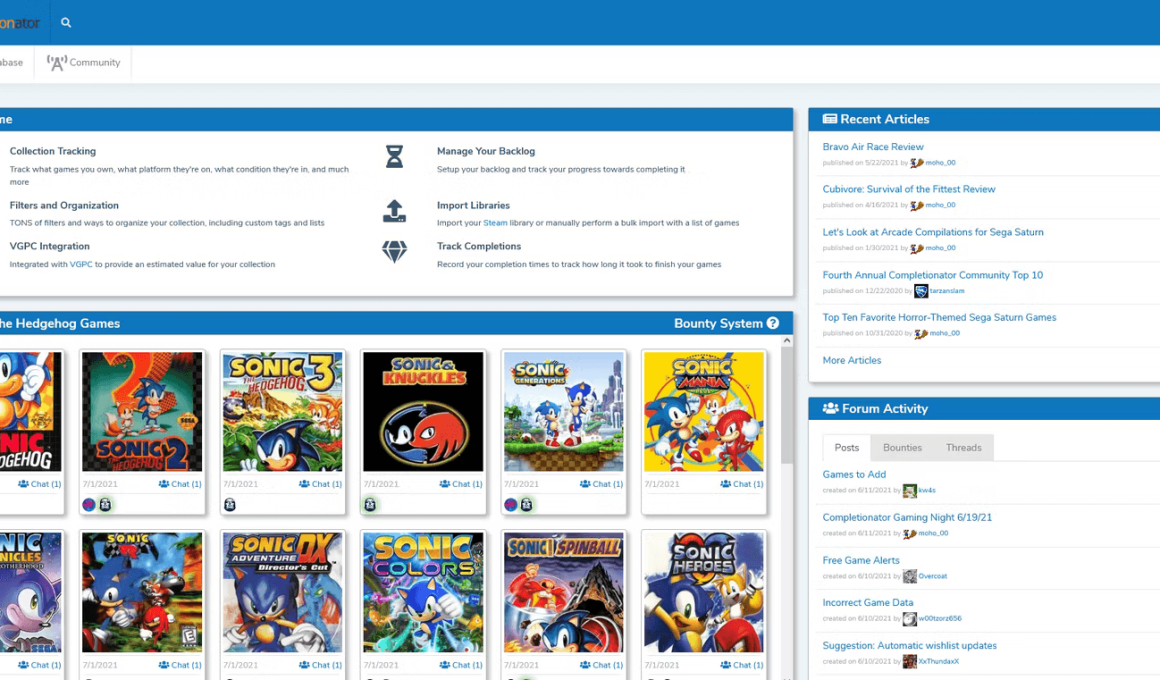Switch to the Threads tab

click(x=963, y=448)
